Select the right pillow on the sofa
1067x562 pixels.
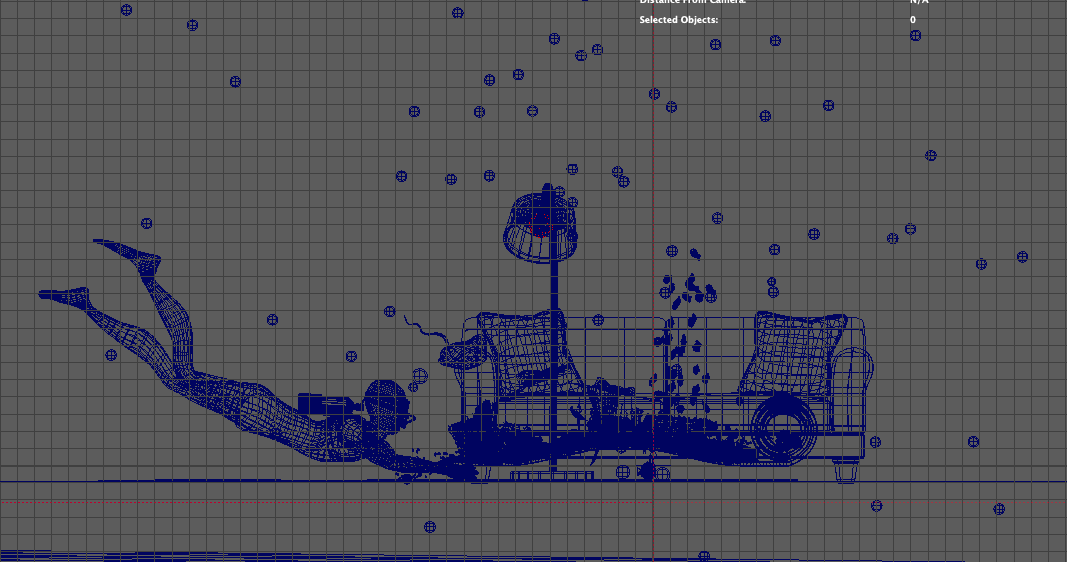click(x=795, y=354)
